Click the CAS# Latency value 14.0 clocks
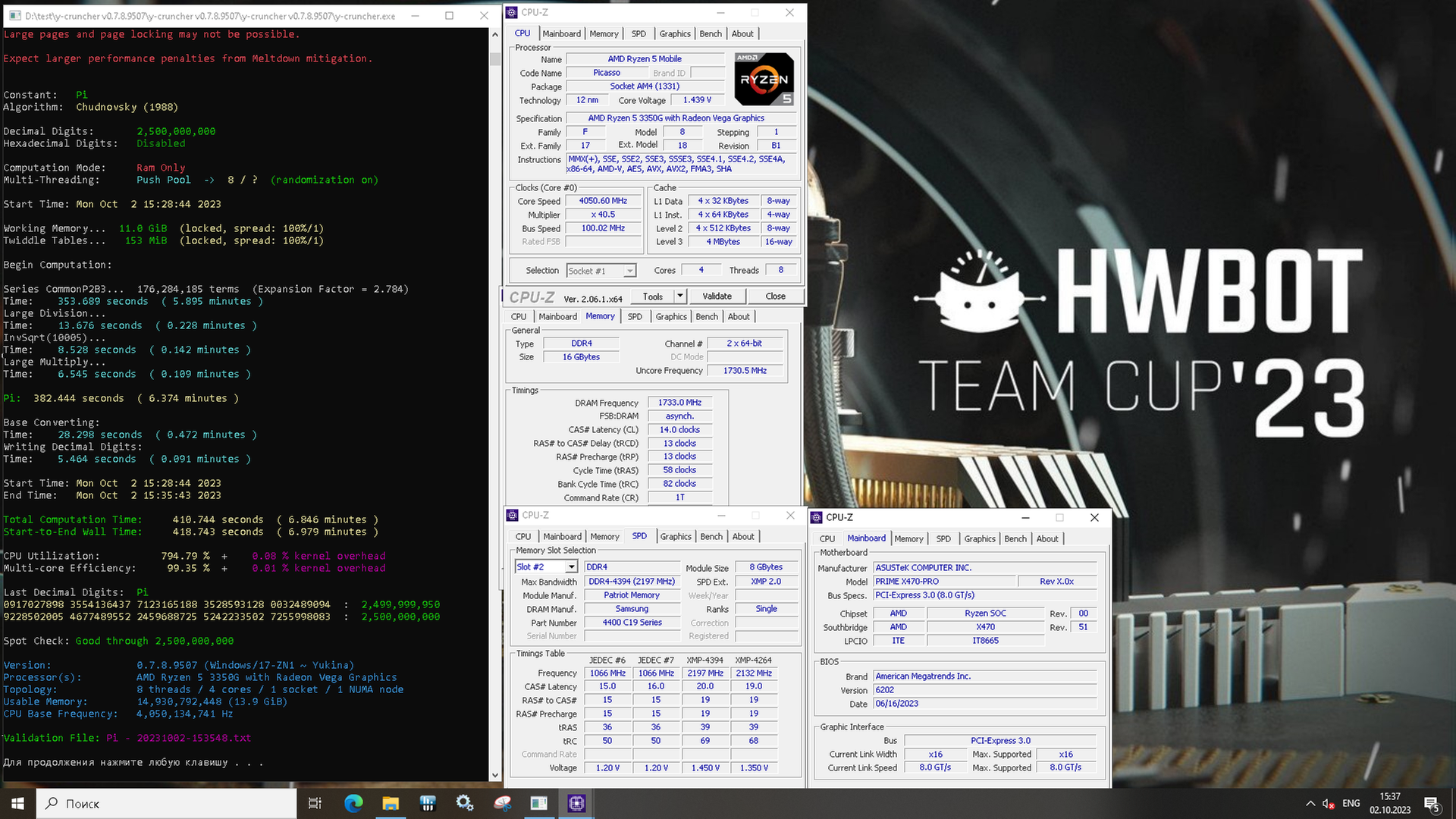This screenshot has height=819, width=1456. [x=679, y=430]
